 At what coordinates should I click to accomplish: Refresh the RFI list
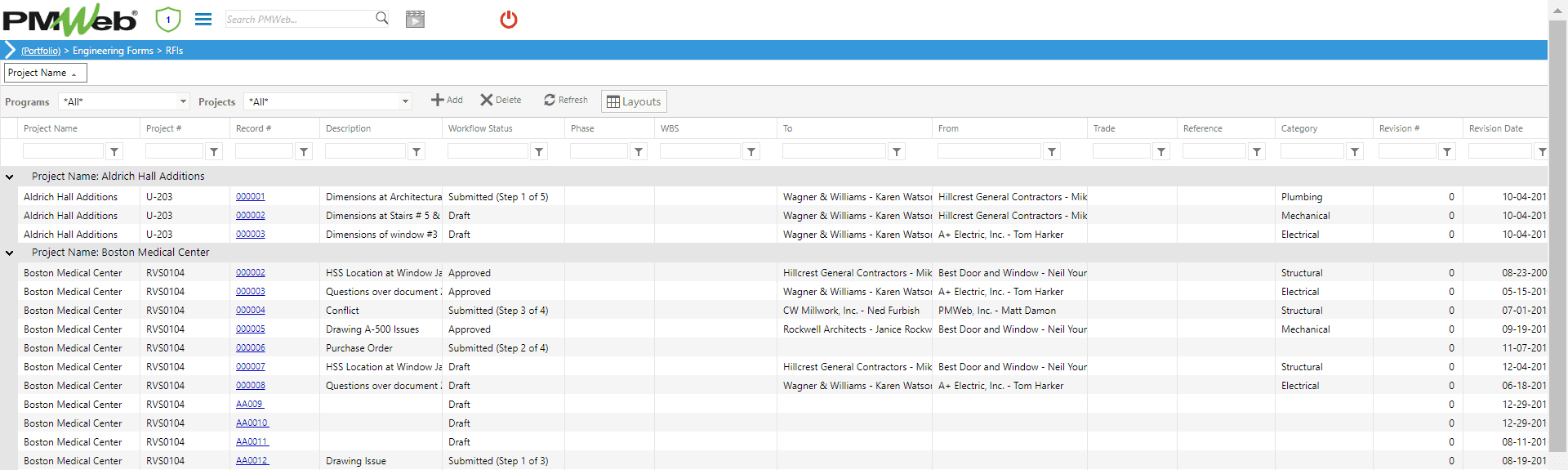(566, 100)
